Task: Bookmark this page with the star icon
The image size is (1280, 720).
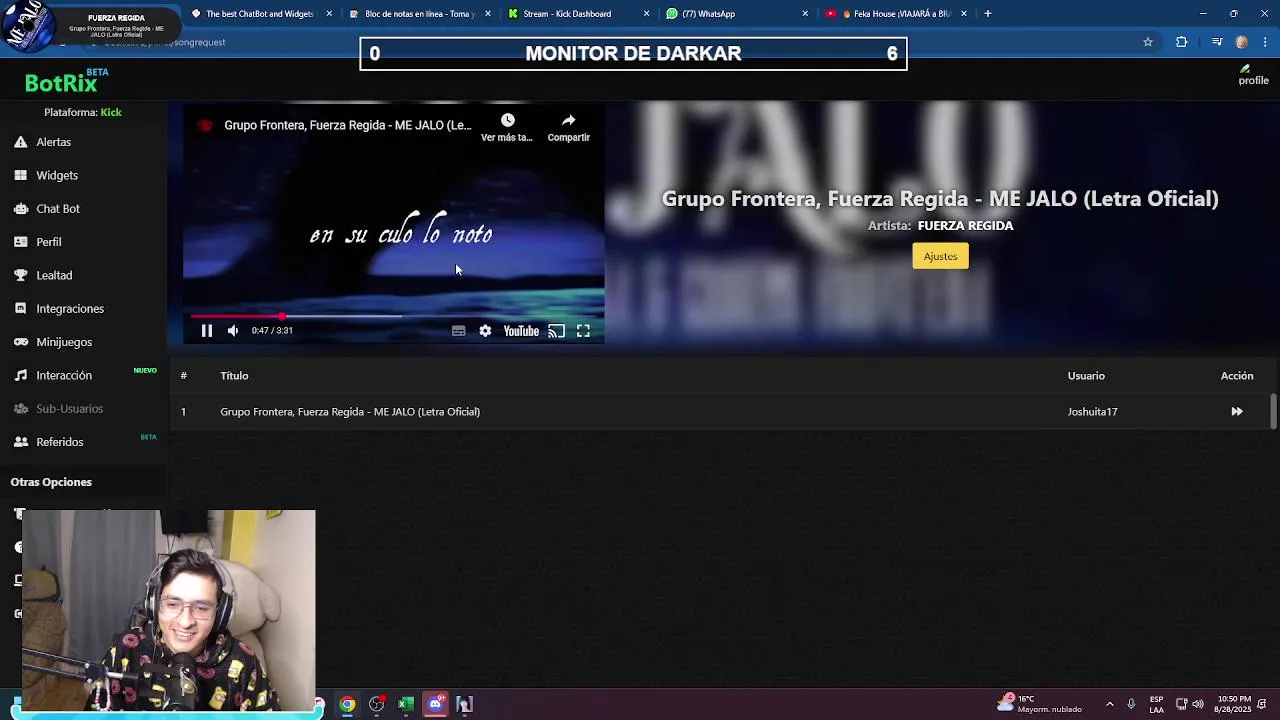Action: (1148, 42)
